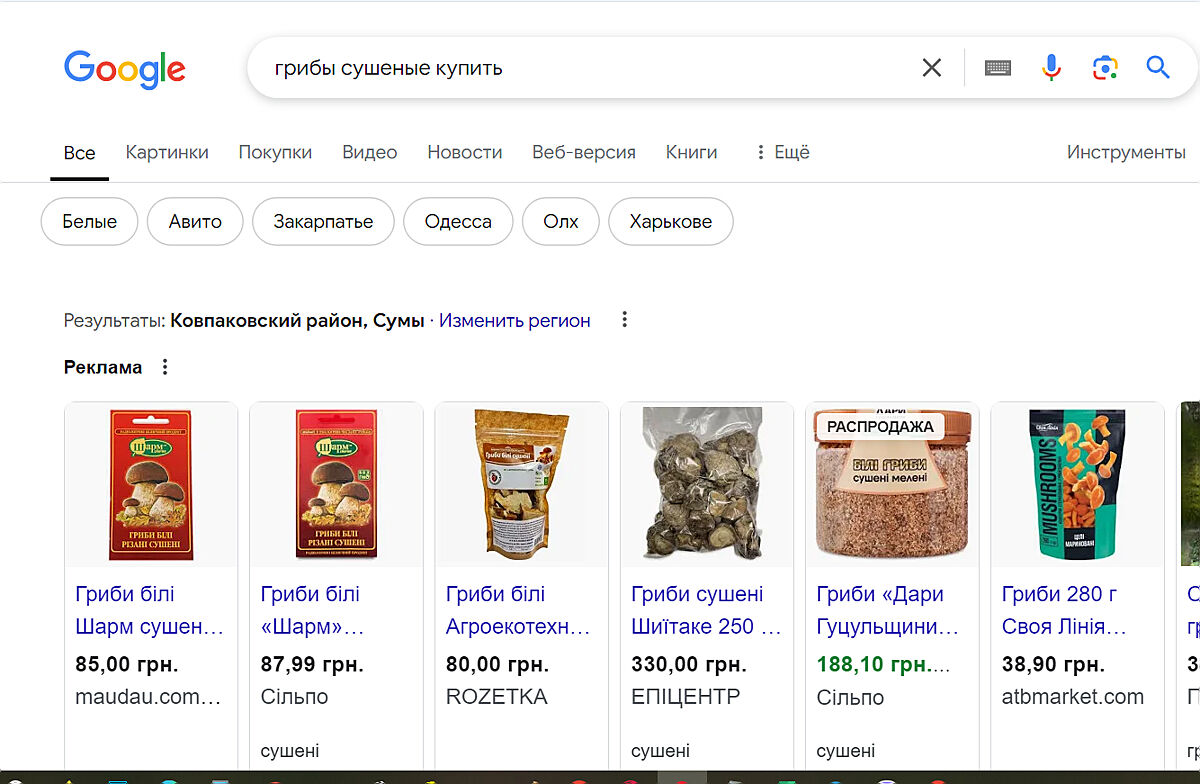This screenshot has height=784, width=1200.
Task: Click the Свoя Лінія mushrooms package image
Action: click(x=1077, y=483)
